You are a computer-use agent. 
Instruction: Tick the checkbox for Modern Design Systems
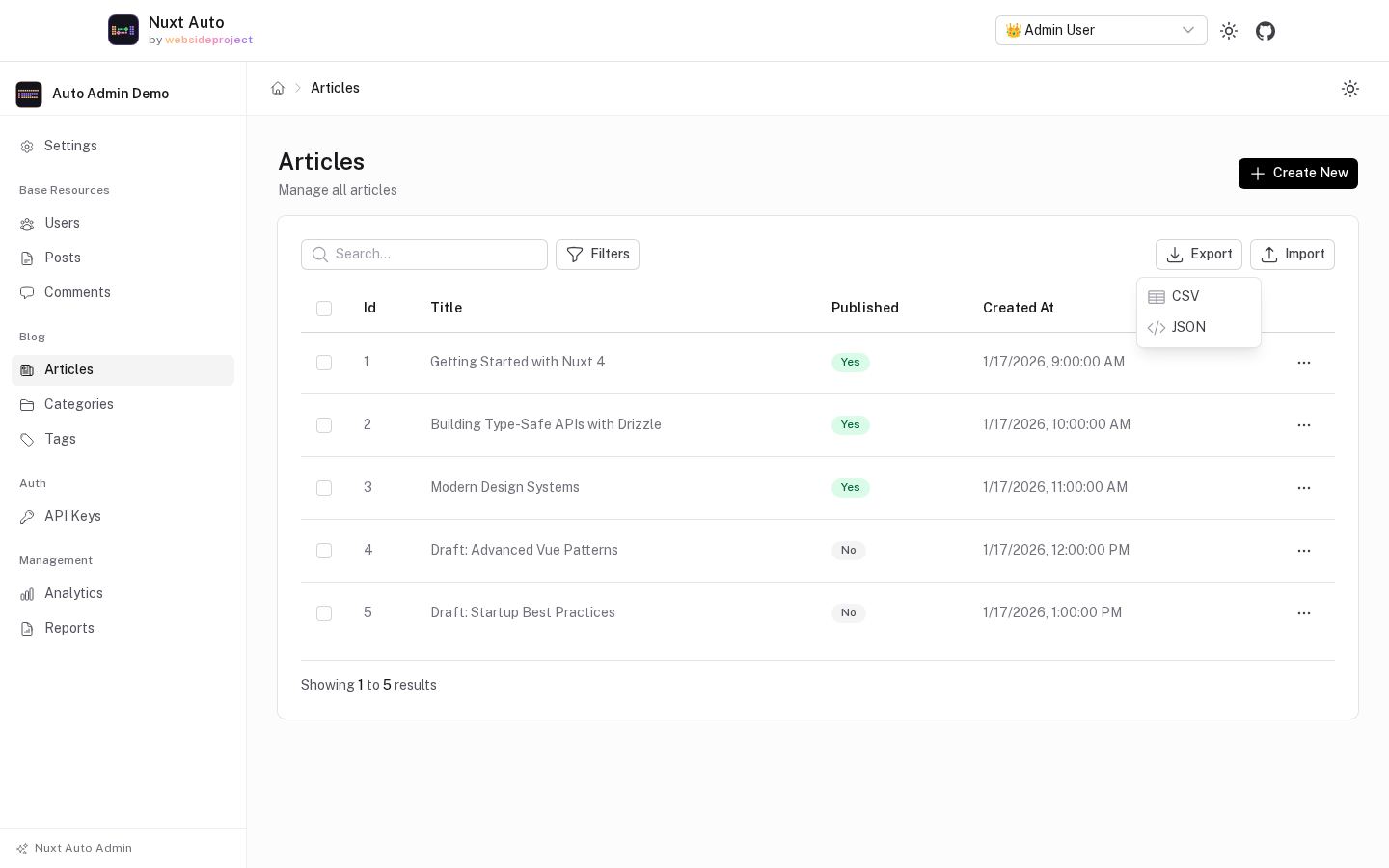(324, 488)
